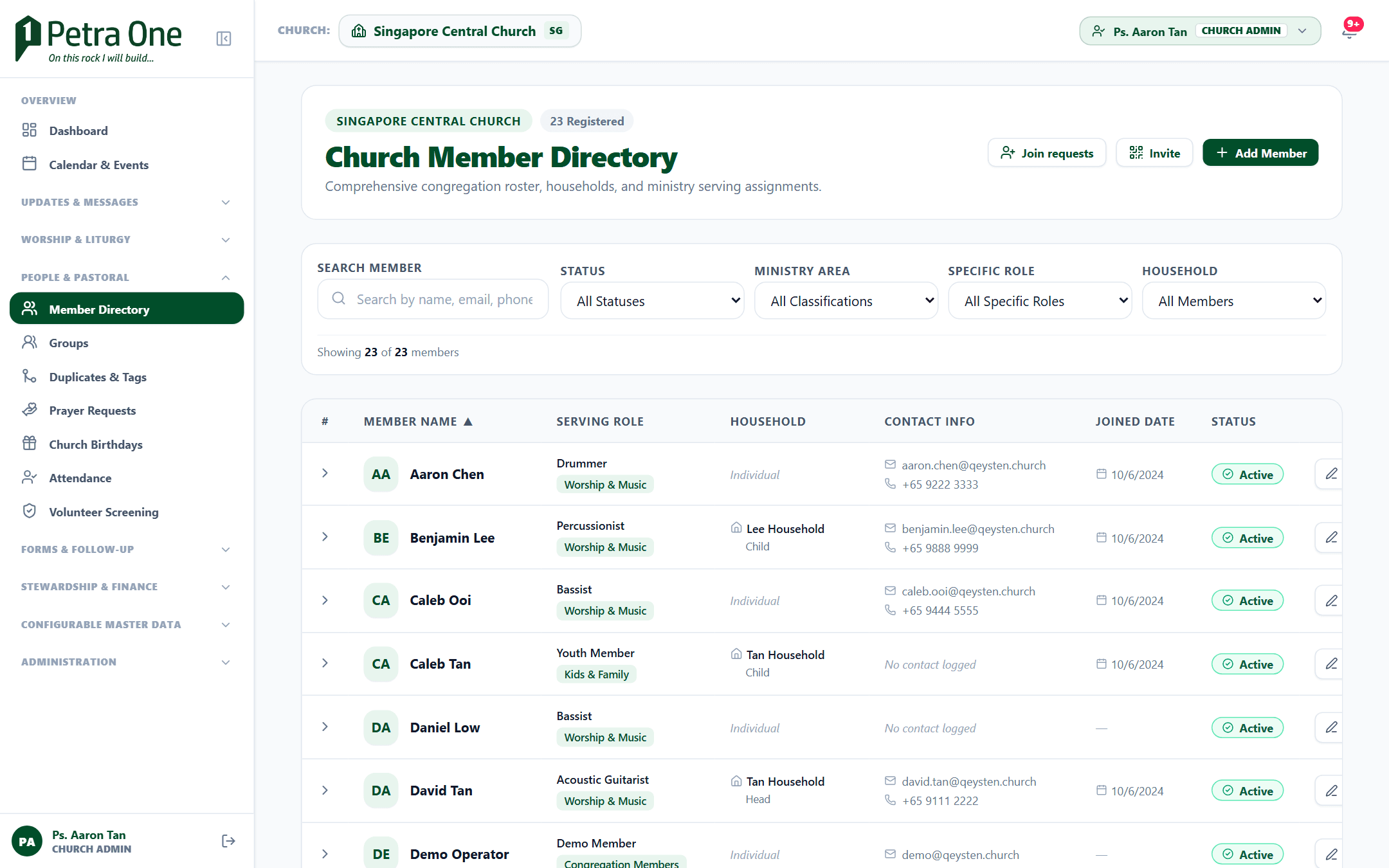Expand Forms & Follow-up section
This screenshot has height=868, width=1389.
pos(127,549)
